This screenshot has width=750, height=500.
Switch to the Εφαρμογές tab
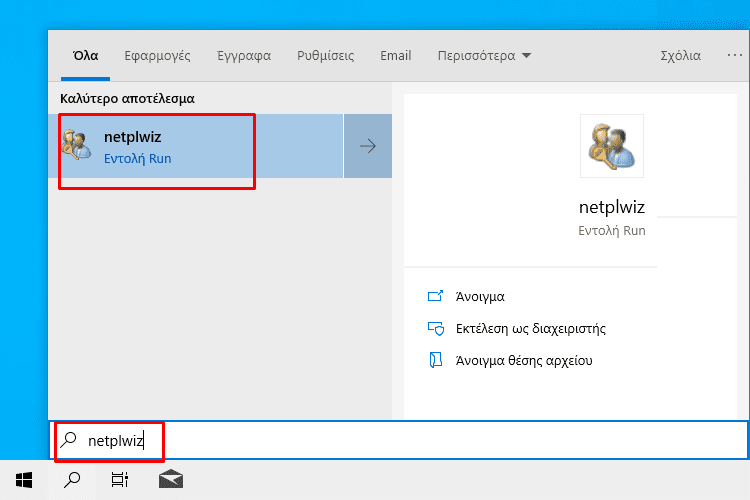157,56
